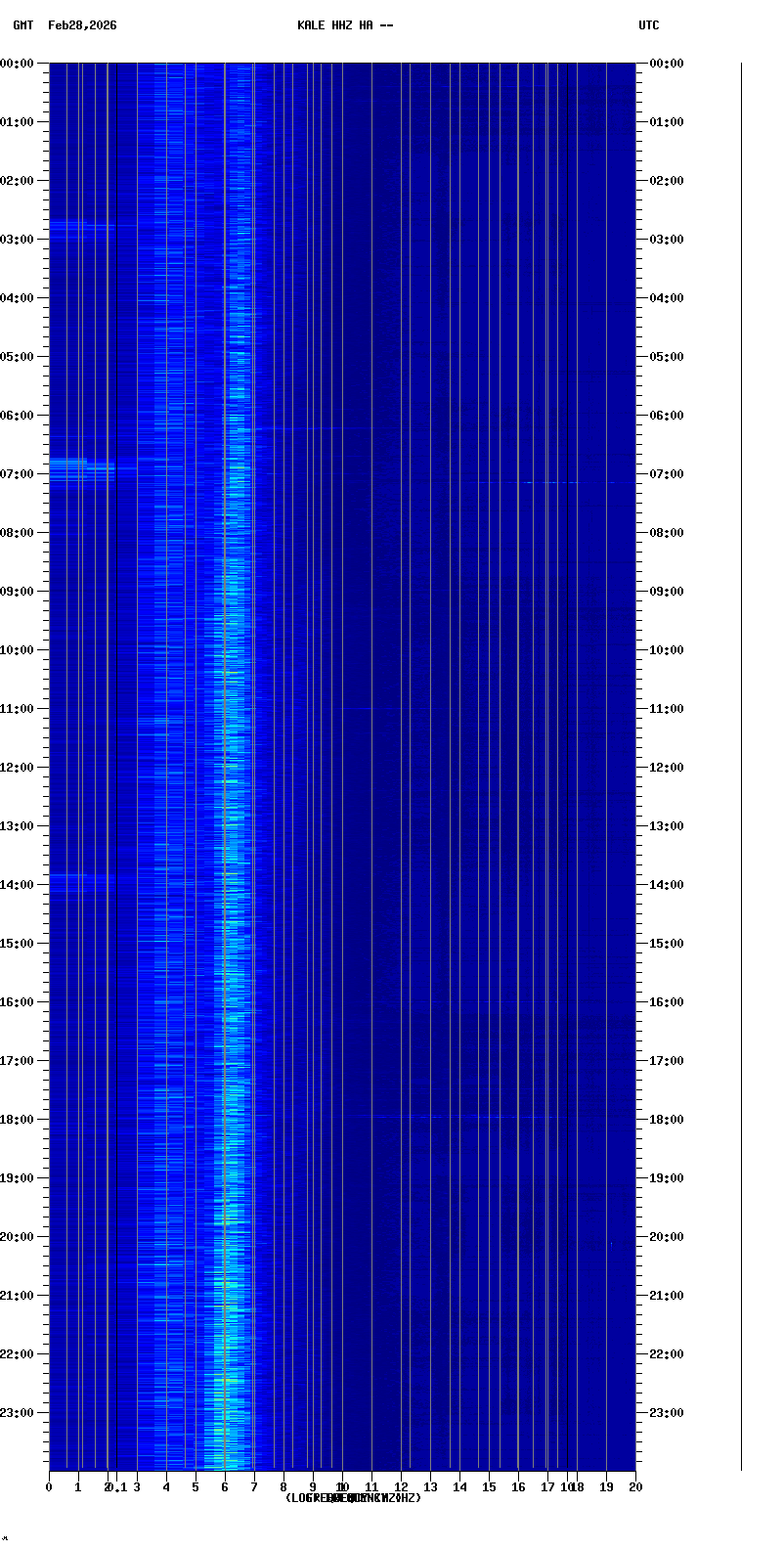The height and width of the screenshot is (1549, 784).
Task: Select the 20 Hz frequency axis label
Action: (x=635, y=1487)
